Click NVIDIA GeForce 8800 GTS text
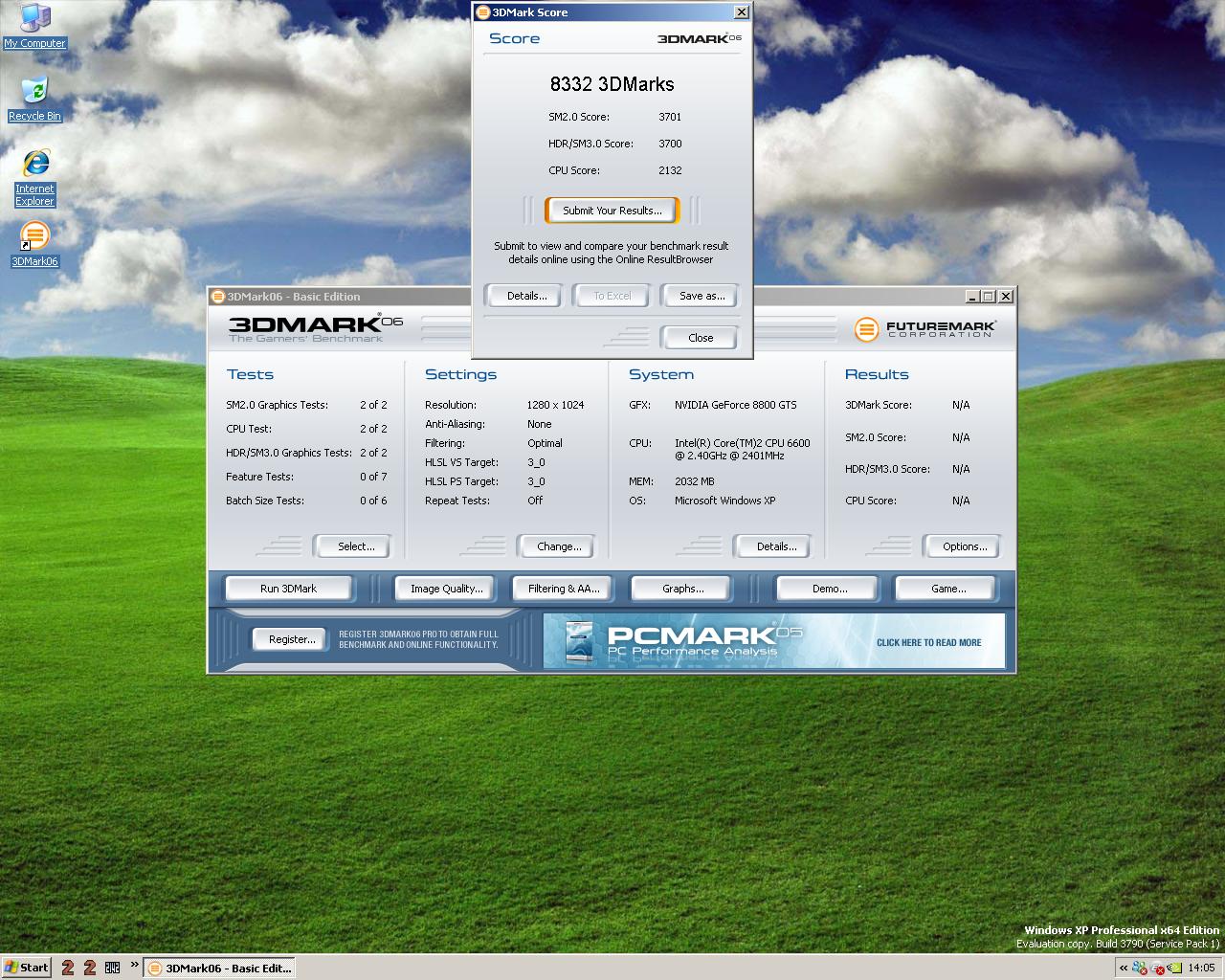 [x=735, y=405]
